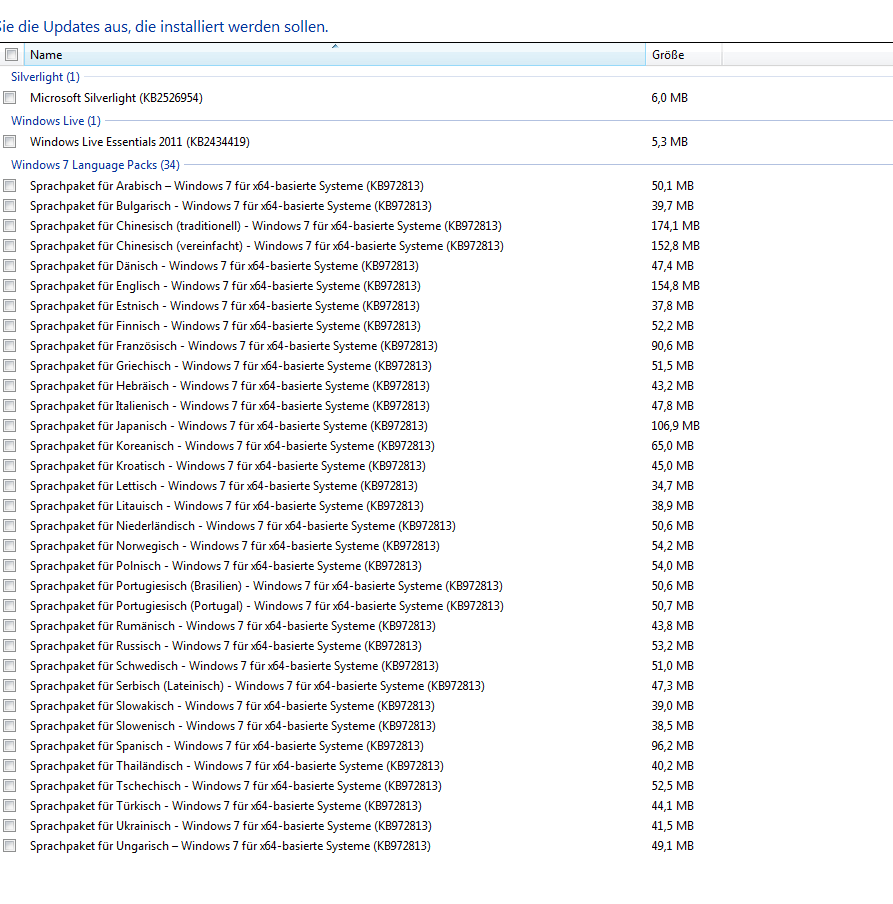Sort the list by the Name column header
Viewport: 893px width, 904px height.
[x=334, y=55]
